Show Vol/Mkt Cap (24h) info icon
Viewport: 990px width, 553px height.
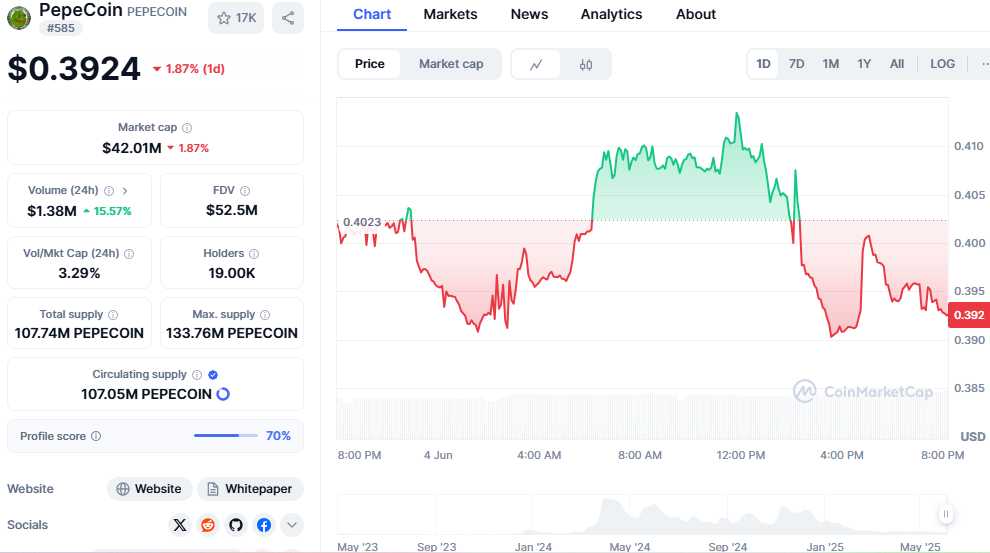pos(129,254)
